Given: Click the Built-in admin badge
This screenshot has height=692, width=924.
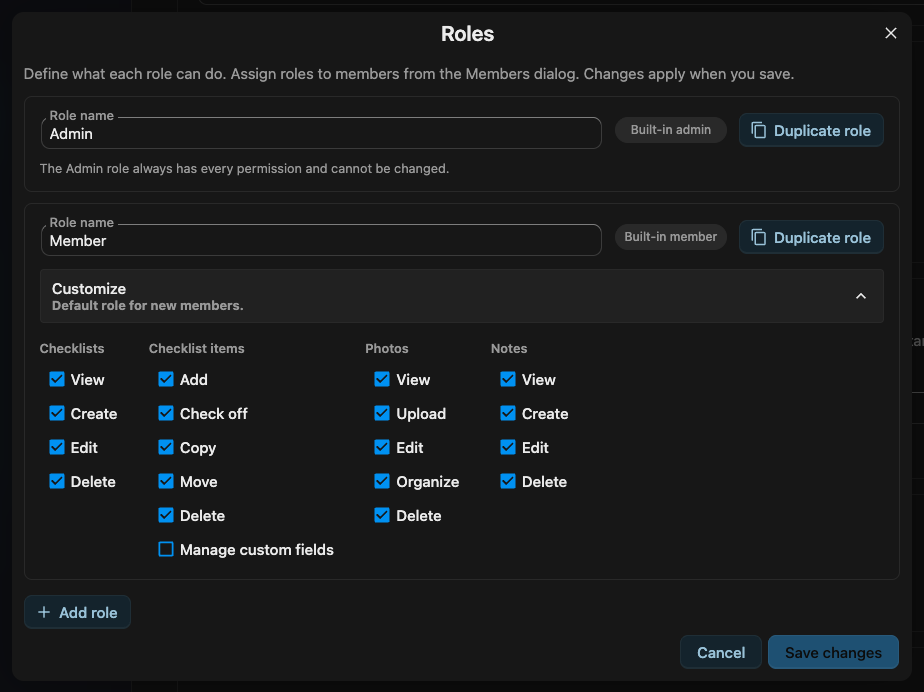Looking at the screenshot, I should tap(671, 130).
